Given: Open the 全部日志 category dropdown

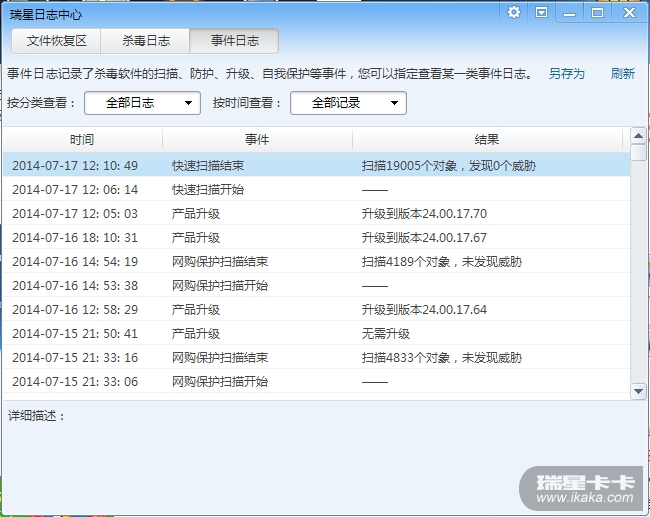Looking at the screenshot, I should tap(143, 103).
